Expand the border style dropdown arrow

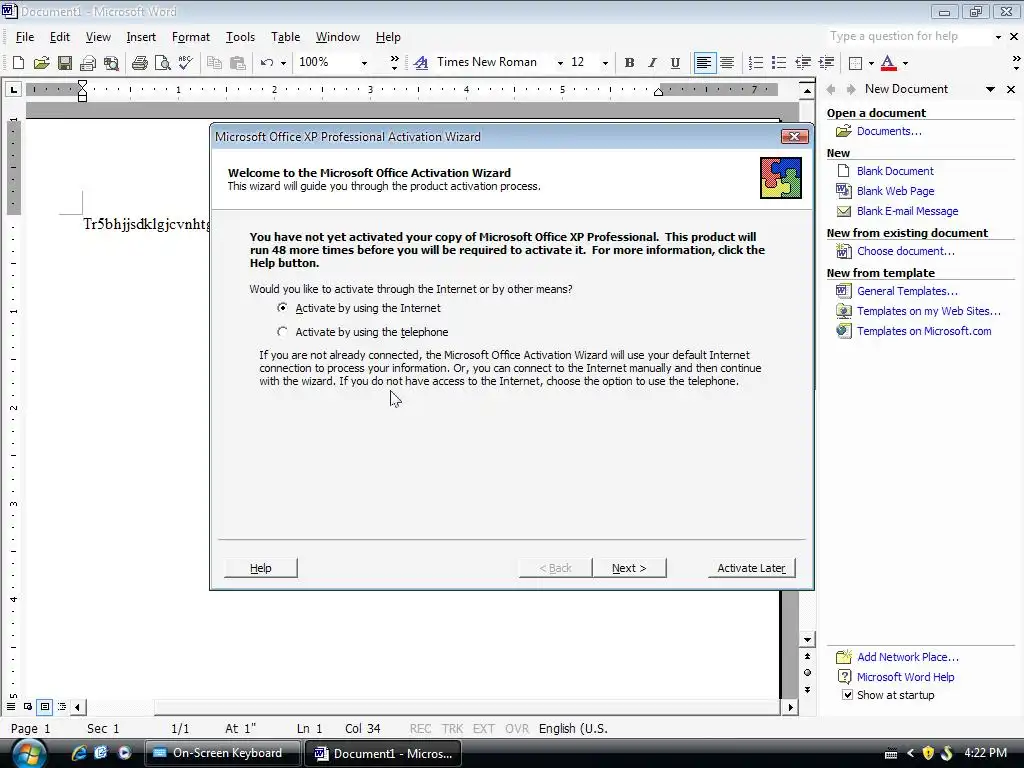[871, 63]
